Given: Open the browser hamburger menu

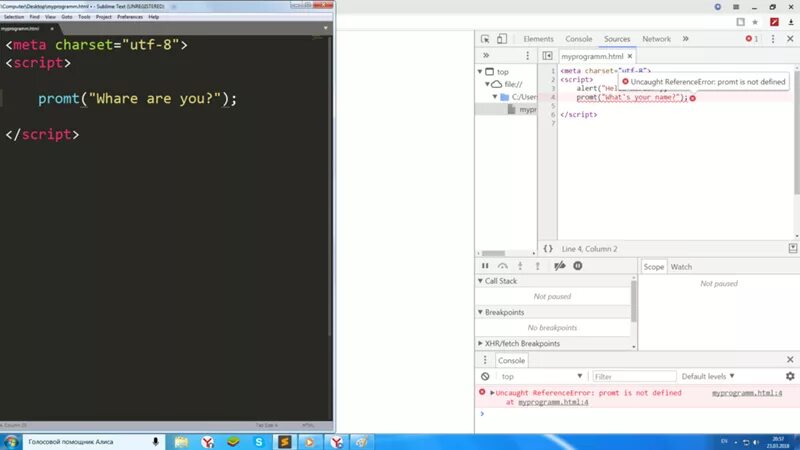Looking at the screenshot, I should (736, 7).
